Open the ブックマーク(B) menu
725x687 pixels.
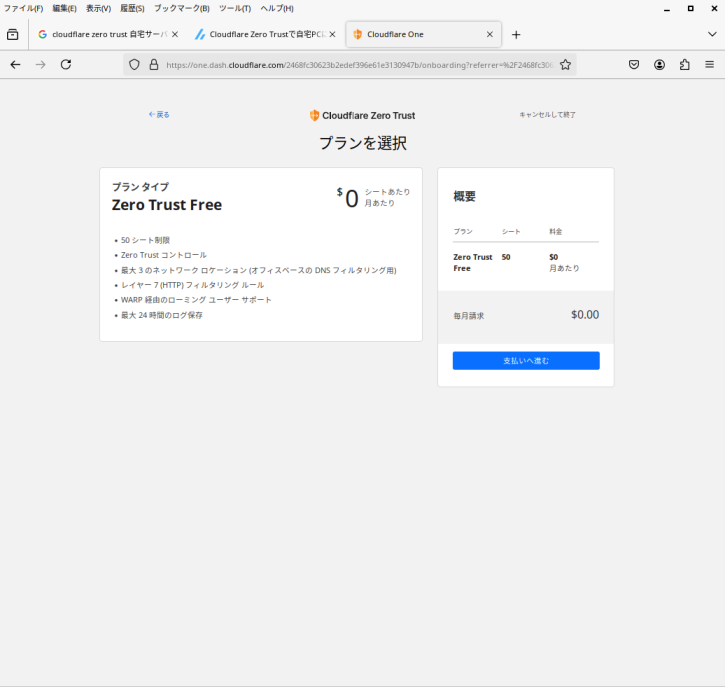click(182, 8)
